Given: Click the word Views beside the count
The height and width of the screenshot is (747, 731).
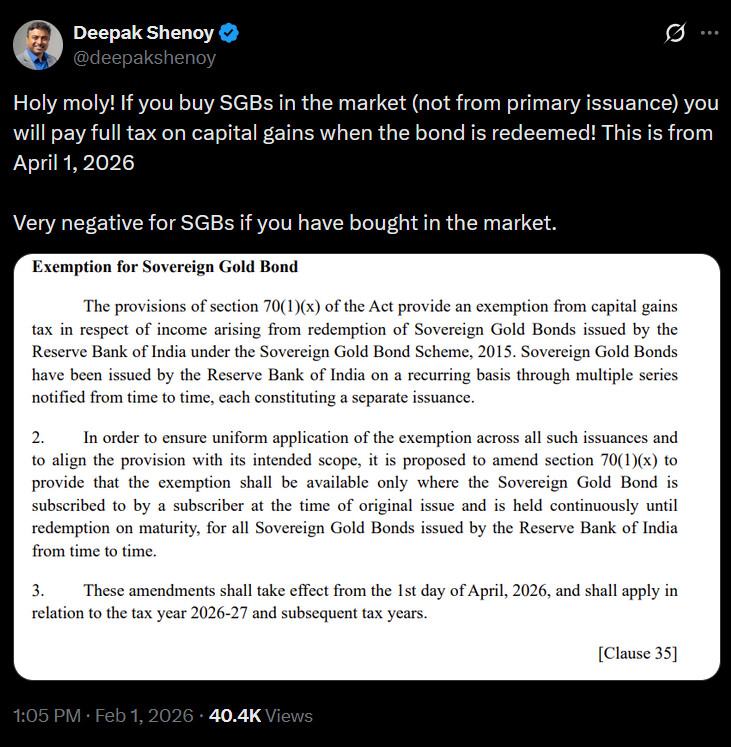Looking at the screenshot, I should (290, 715).
